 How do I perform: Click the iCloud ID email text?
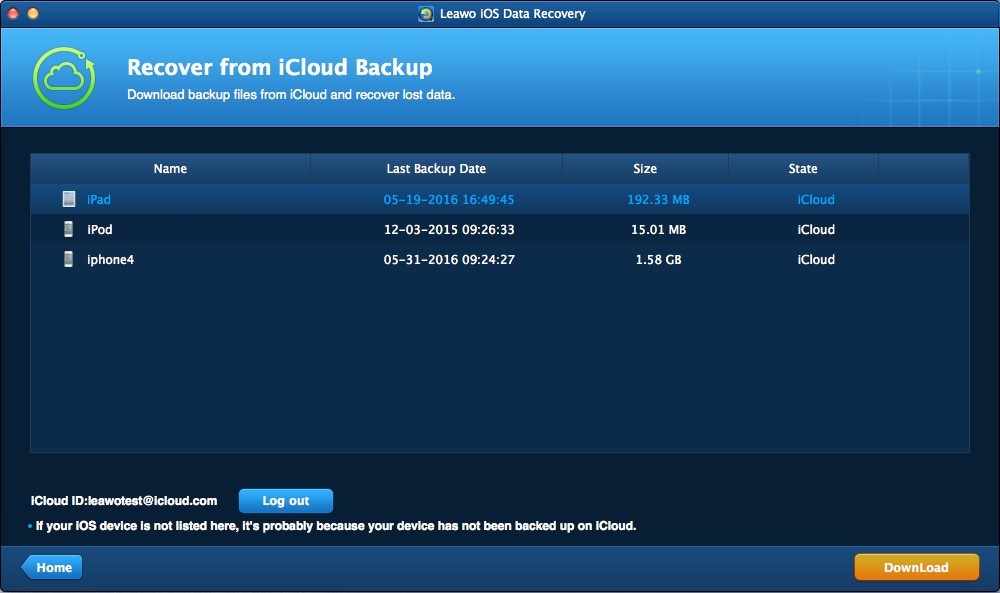pyautogui.click(x=124, y=500)
